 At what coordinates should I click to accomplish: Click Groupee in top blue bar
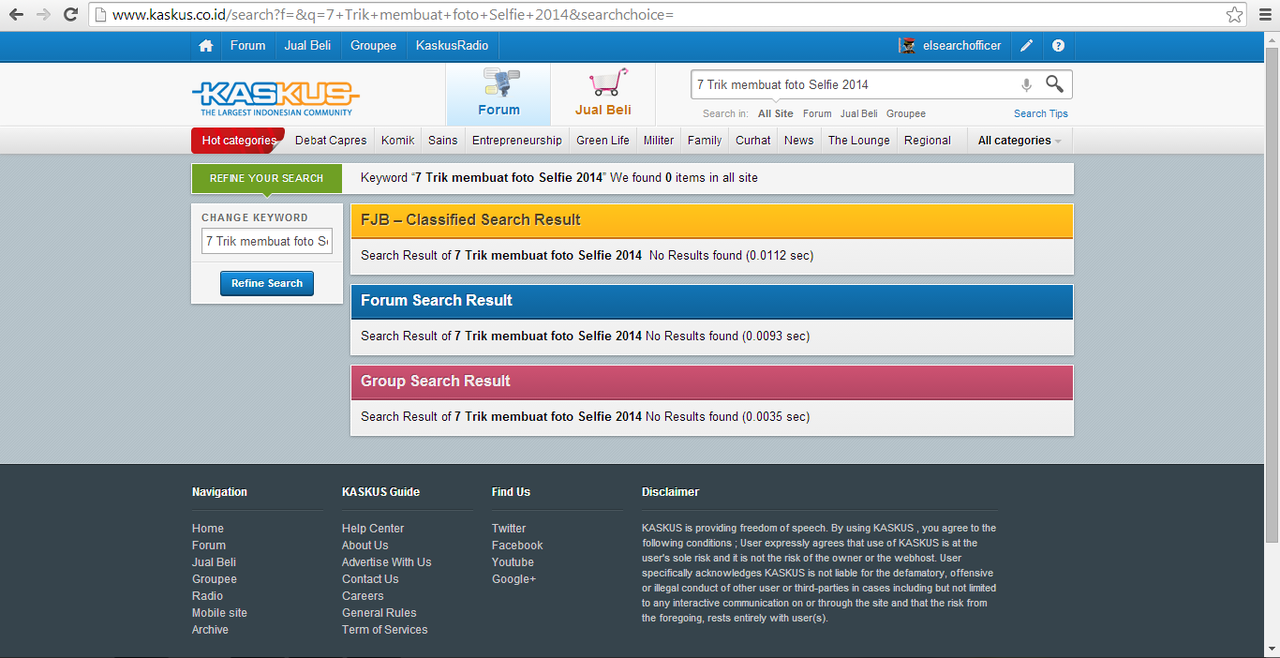(x=373, y=46)
